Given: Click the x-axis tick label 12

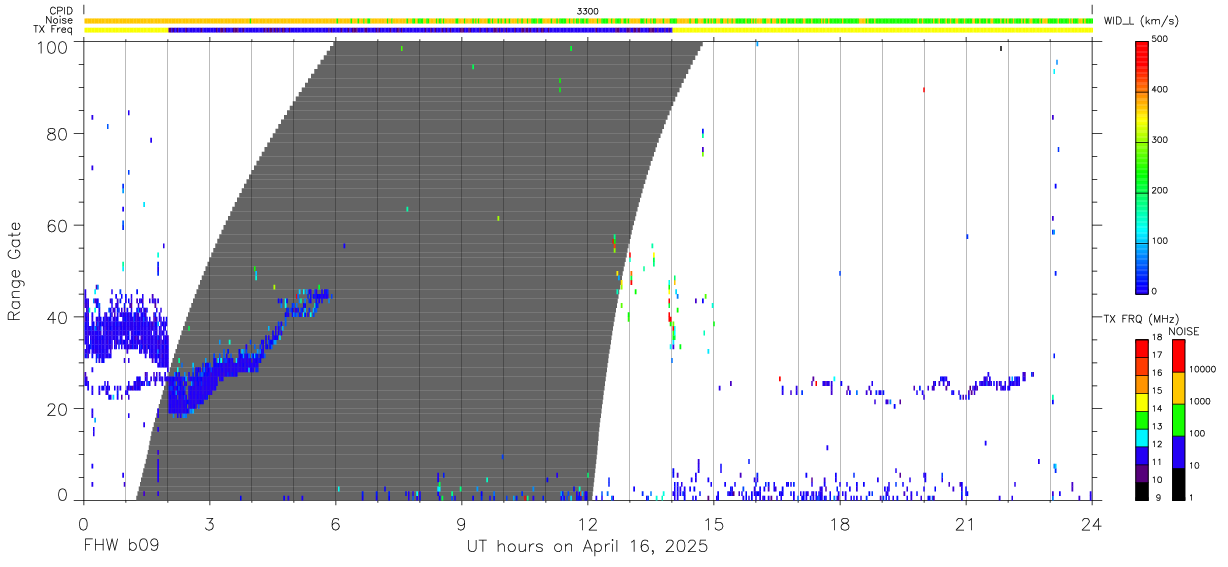Looking at the screenshot, I should [588, 524].
